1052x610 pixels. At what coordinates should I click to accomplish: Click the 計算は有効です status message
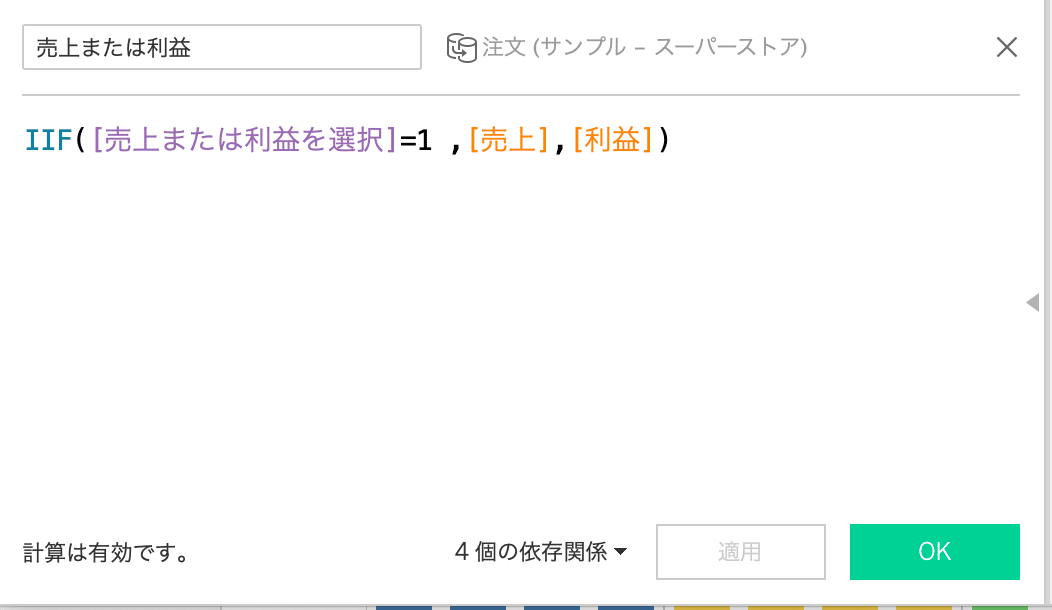107,552
